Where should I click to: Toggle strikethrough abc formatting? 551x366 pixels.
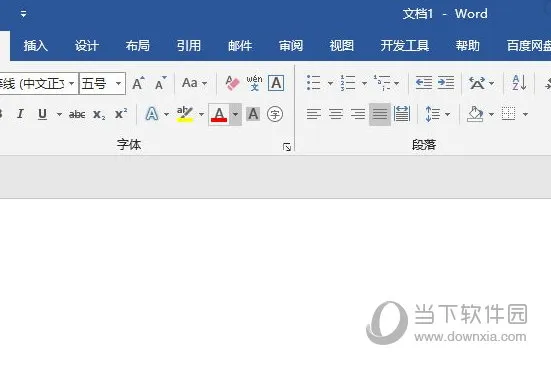[77, 114]
